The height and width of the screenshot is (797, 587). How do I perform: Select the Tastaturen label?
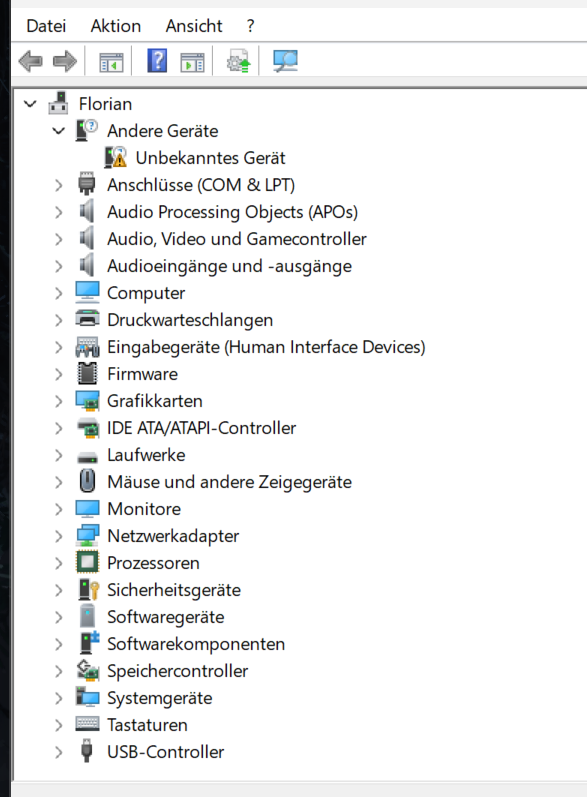(147, 724)
